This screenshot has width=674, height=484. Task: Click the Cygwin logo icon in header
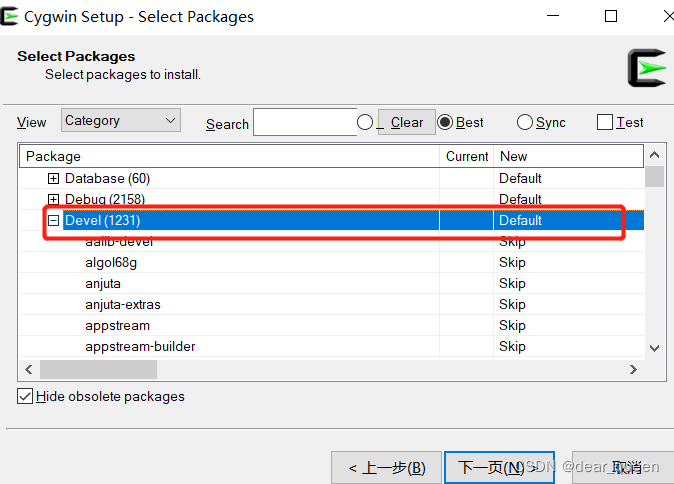646,67
